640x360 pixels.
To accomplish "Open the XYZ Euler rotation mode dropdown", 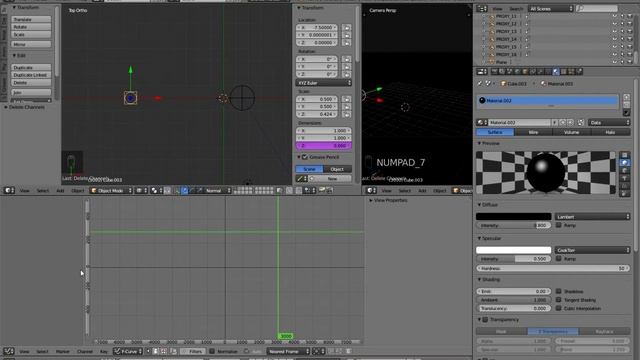I will coord(323,83).
